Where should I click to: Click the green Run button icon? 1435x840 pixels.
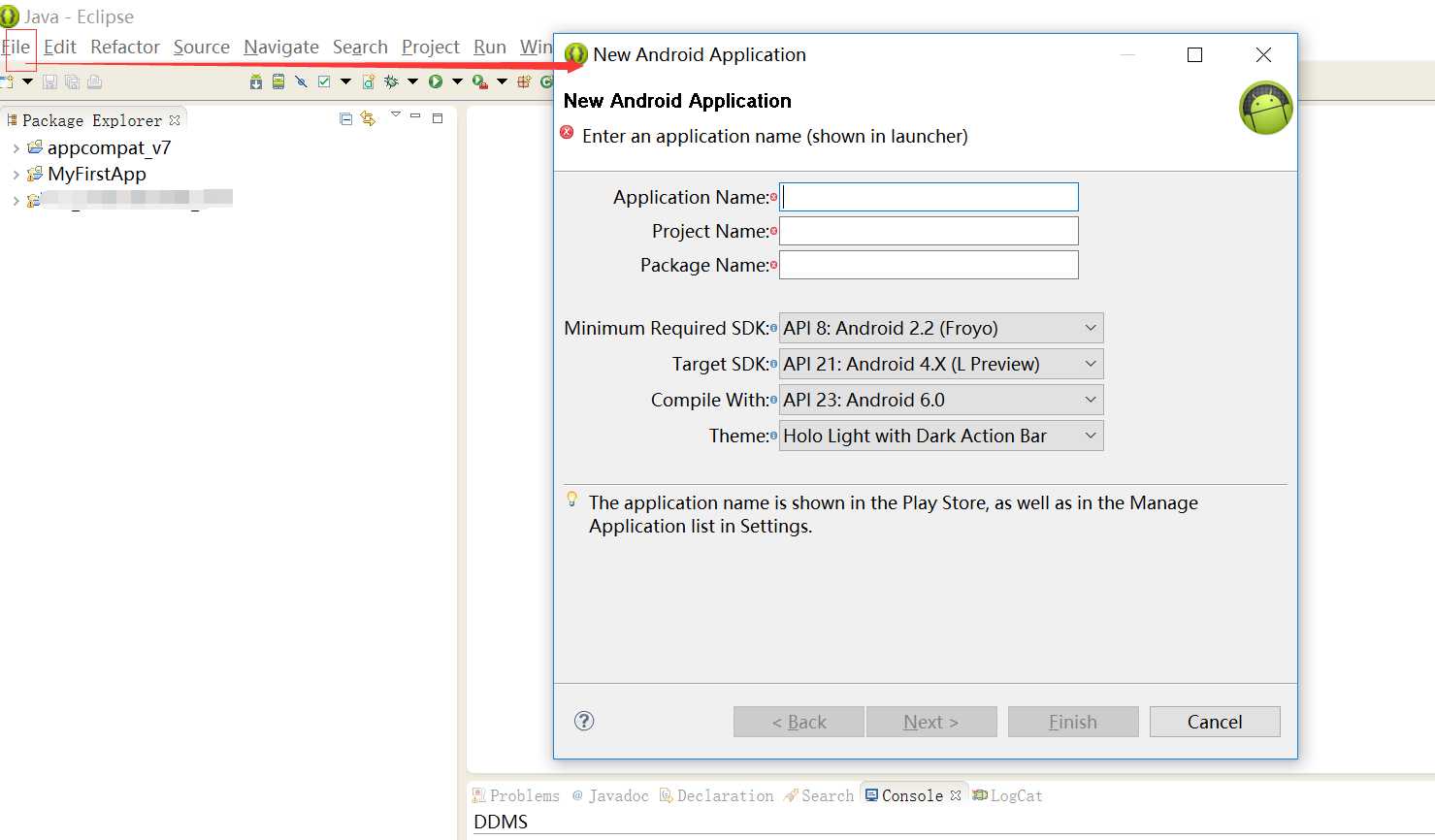[x=436, y=82]
